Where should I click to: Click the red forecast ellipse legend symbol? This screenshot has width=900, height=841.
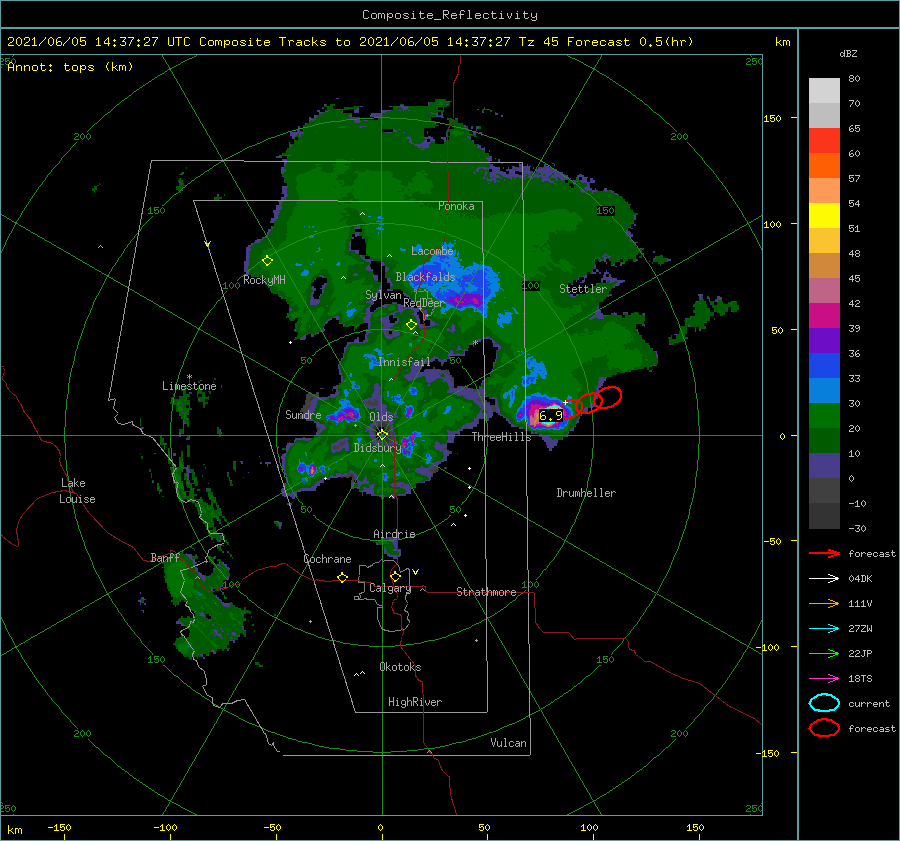pyautogui.click(x=824, y=728)
